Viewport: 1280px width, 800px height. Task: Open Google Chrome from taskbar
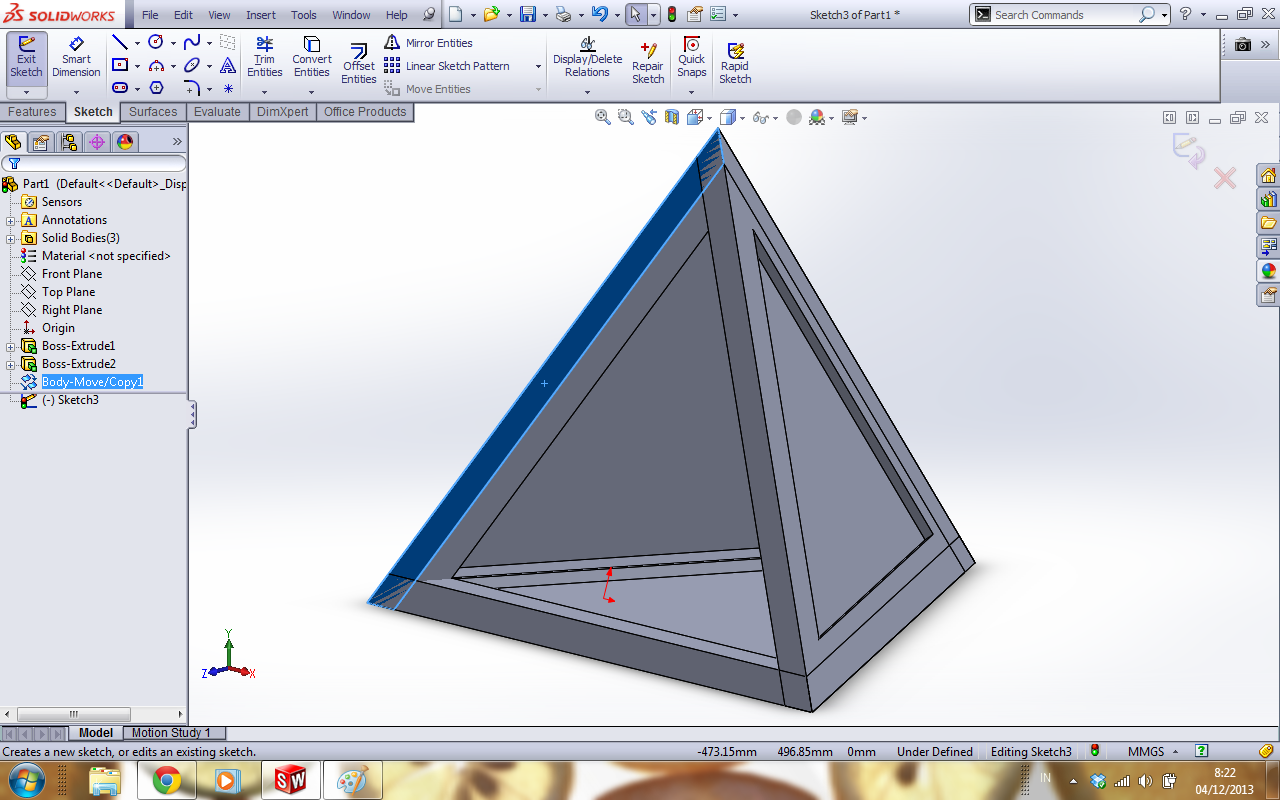coord(166,780)
